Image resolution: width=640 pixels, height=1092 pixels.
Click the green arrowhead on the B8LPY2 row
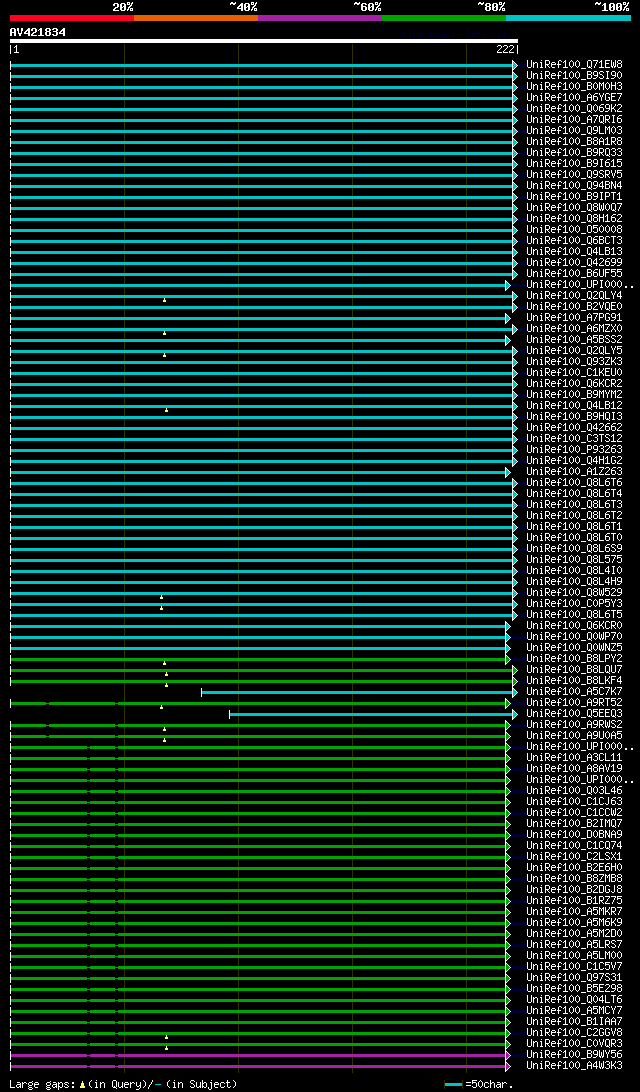click(508, 659)
